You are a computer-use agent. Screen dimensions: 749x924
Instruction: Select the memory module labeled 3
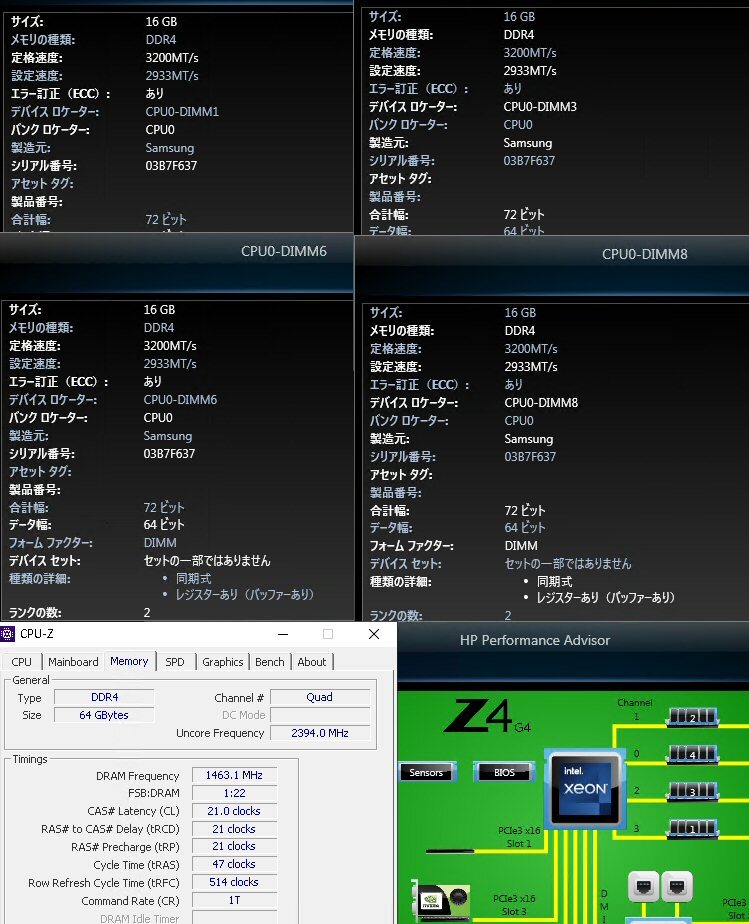(x=692, y=791)
